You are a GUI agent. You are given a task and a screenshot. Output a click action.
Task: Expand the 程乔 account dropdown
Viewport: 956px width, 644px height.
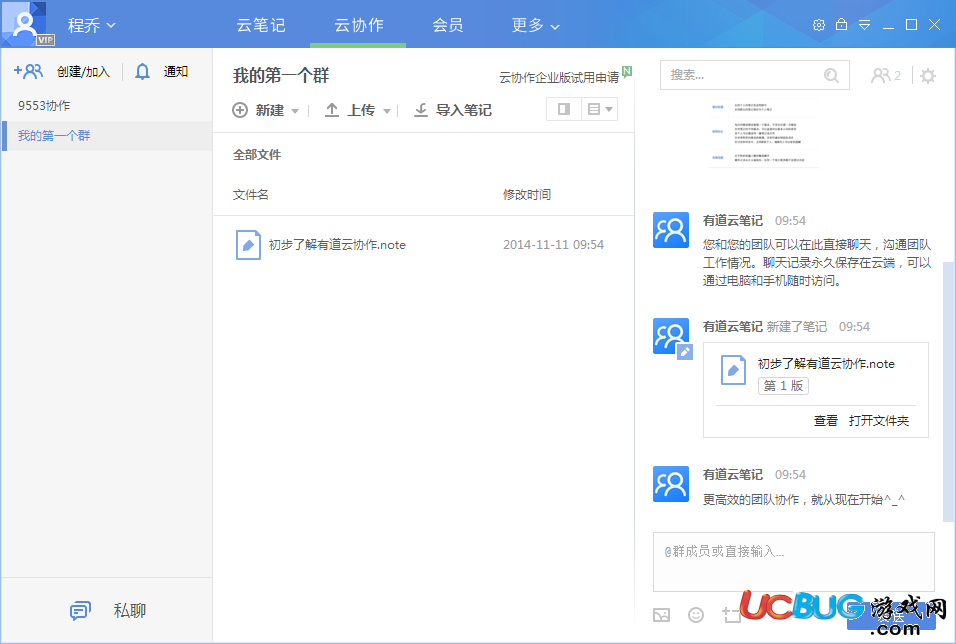(x=91, y=26)
